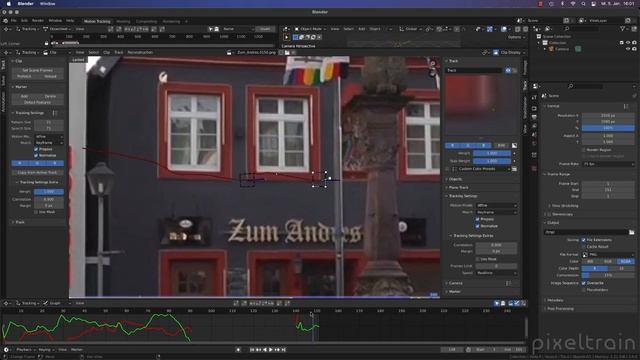Toggle Prepass checkbox in left panel
Image resolution: width=640 pixels, height=360 pixels.
[x=36, y=149]
